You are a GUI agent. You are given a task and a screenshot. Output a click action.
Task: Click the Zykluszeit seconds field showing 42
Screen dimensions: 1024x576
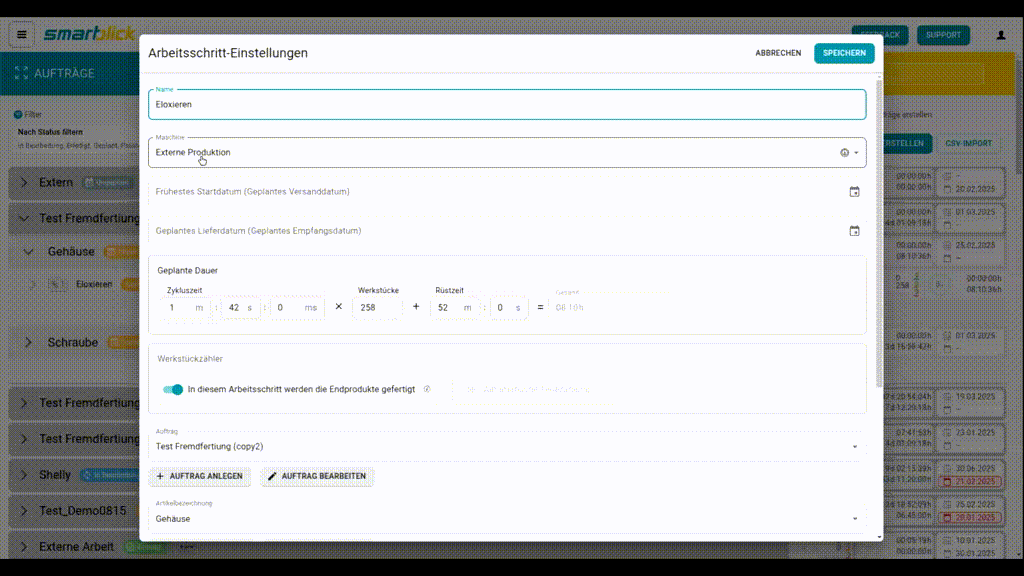(x=240, y=308)
